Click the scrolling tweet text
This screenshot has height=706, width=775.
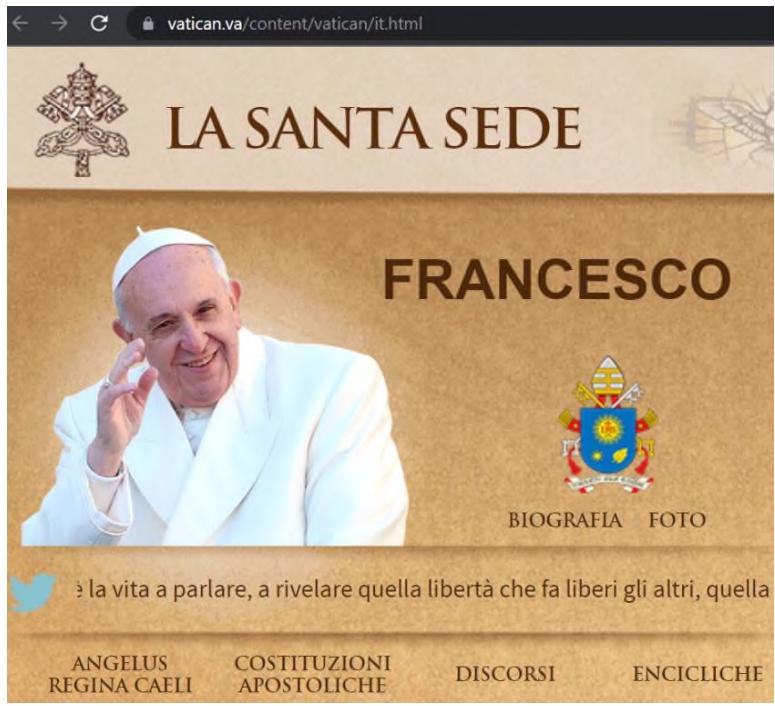pyautogui.click(x=420, y=589)
